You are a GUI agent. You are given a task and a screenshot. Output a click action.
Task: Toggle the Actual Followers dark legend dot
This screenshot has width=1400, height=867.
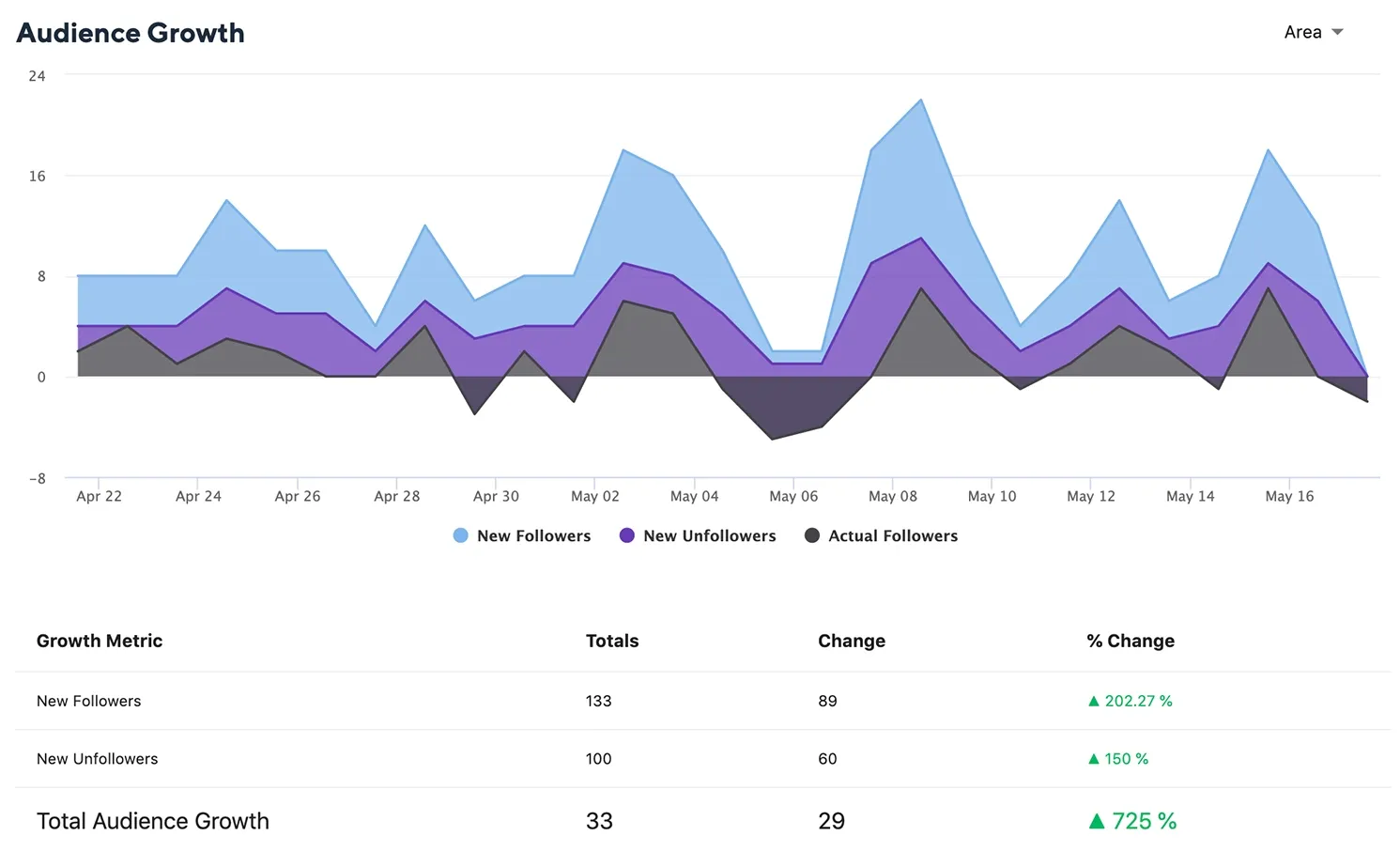812,535
